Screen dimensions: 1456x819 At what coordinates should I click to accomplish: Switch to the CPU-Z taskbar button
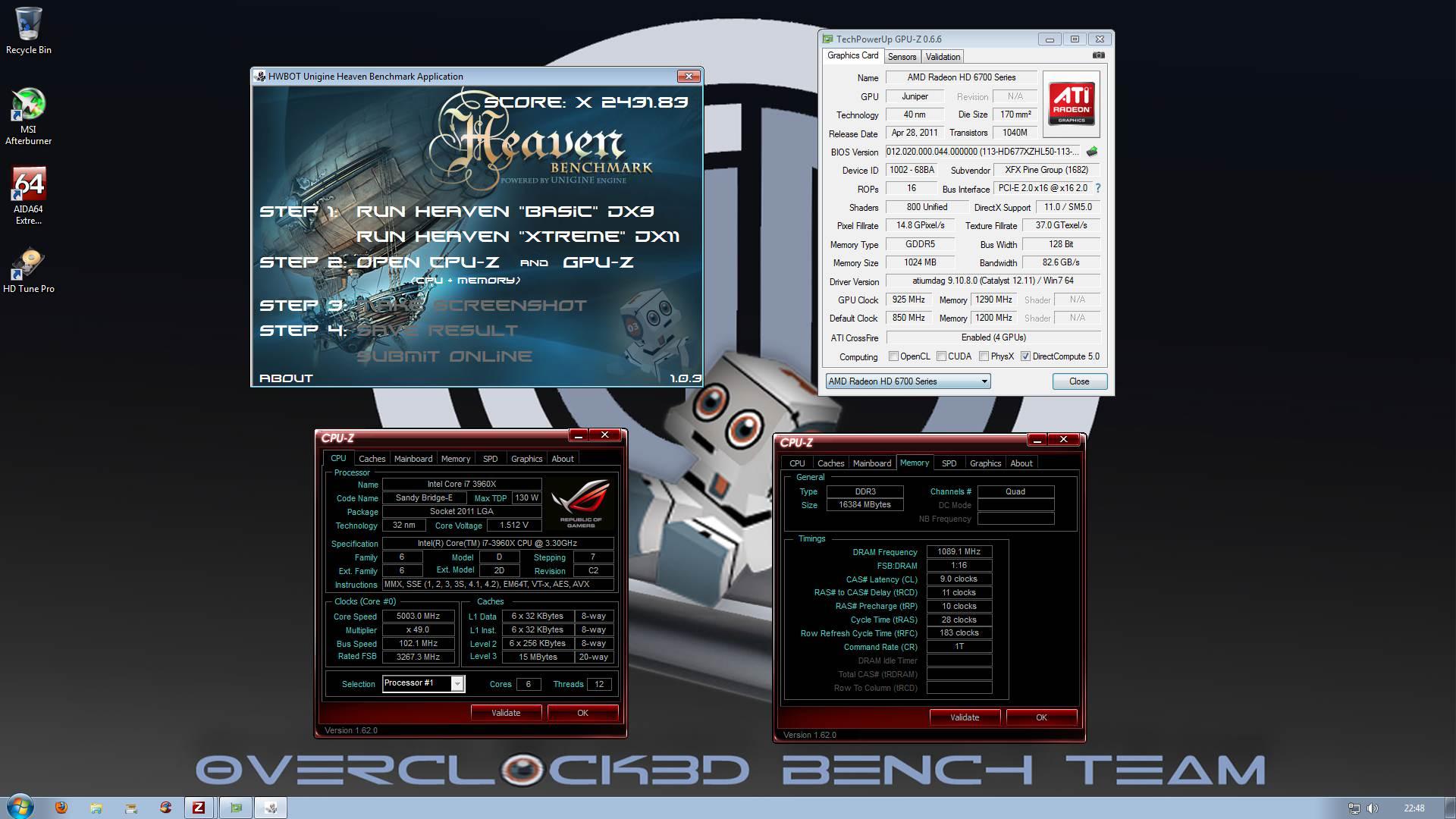click(x=199, y=808)
